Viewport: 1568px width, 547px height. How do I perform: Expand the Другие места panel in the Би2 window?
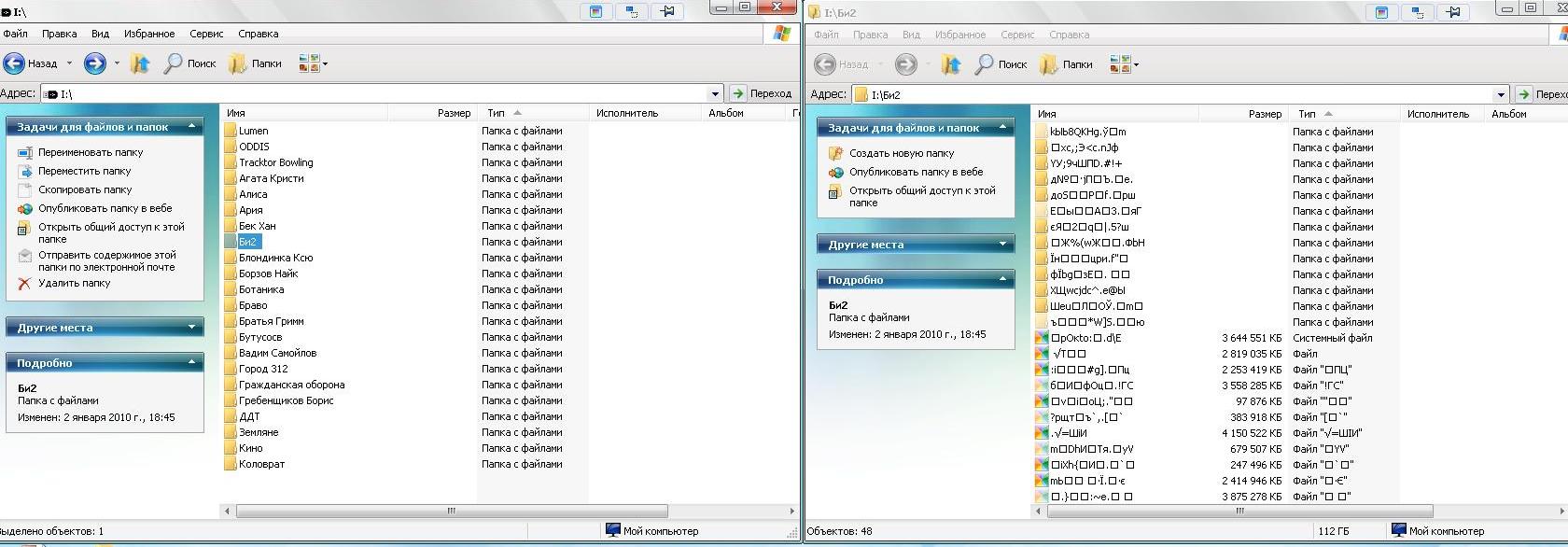[x=1002, y=245]
